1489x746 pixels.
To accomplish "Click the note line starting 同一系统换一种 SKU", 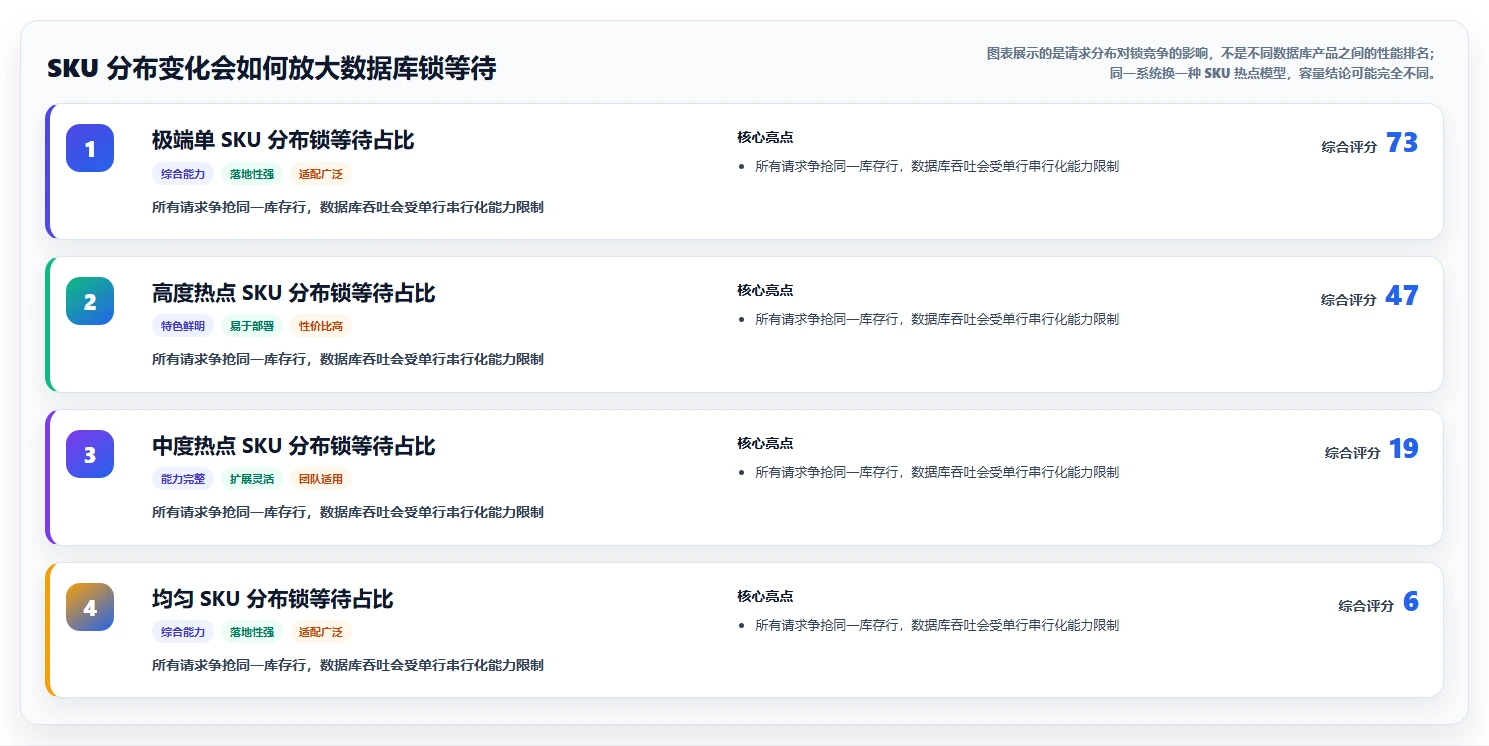I will pos(1273,73).
